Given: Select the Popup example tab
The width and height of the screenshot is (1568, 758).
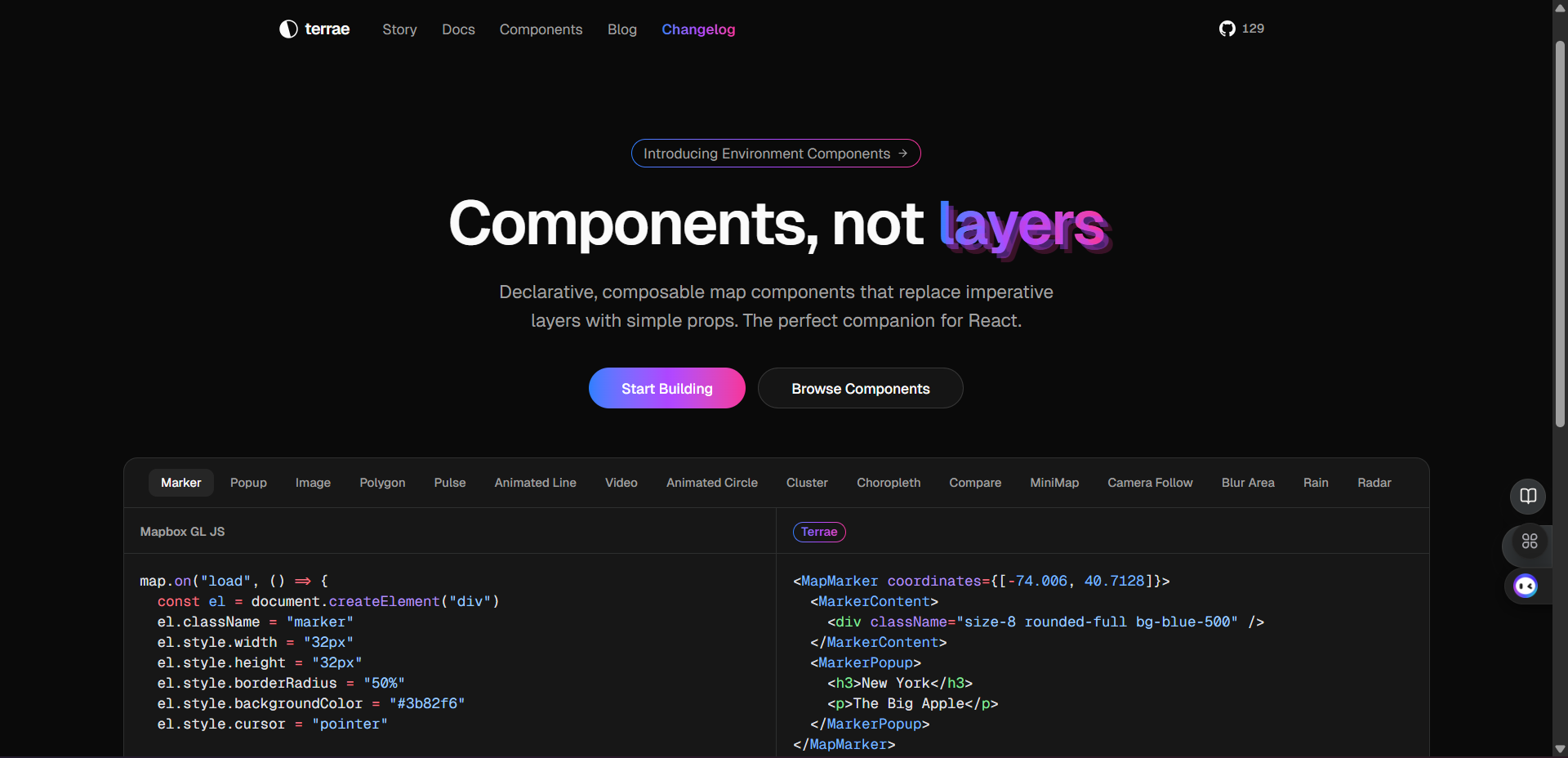Looking at the screenshot, I should (248, 483).
